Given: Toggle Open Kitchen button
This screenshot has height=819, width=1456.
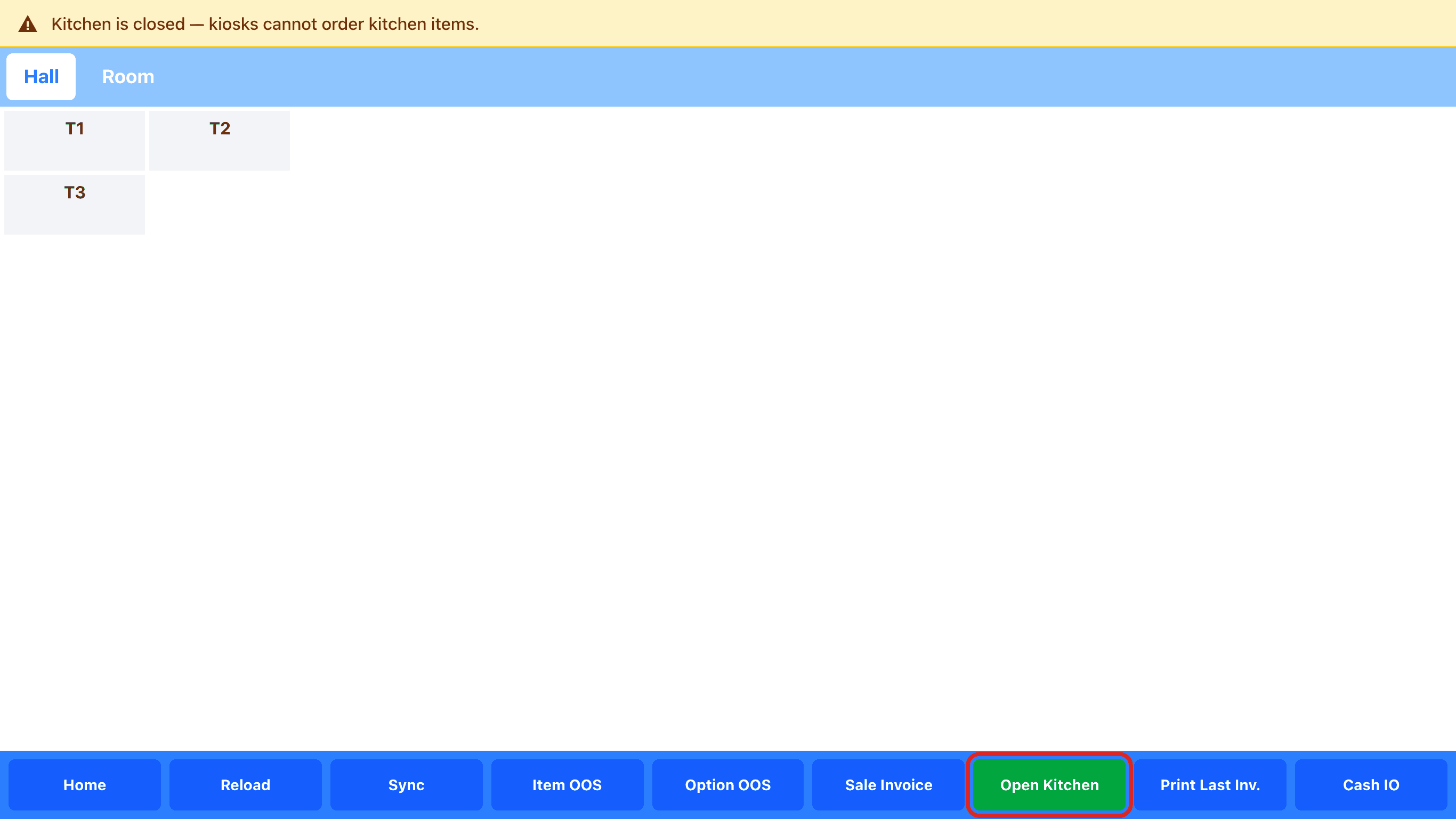Looking at the screenshot, I should (x=1049, y=784).
